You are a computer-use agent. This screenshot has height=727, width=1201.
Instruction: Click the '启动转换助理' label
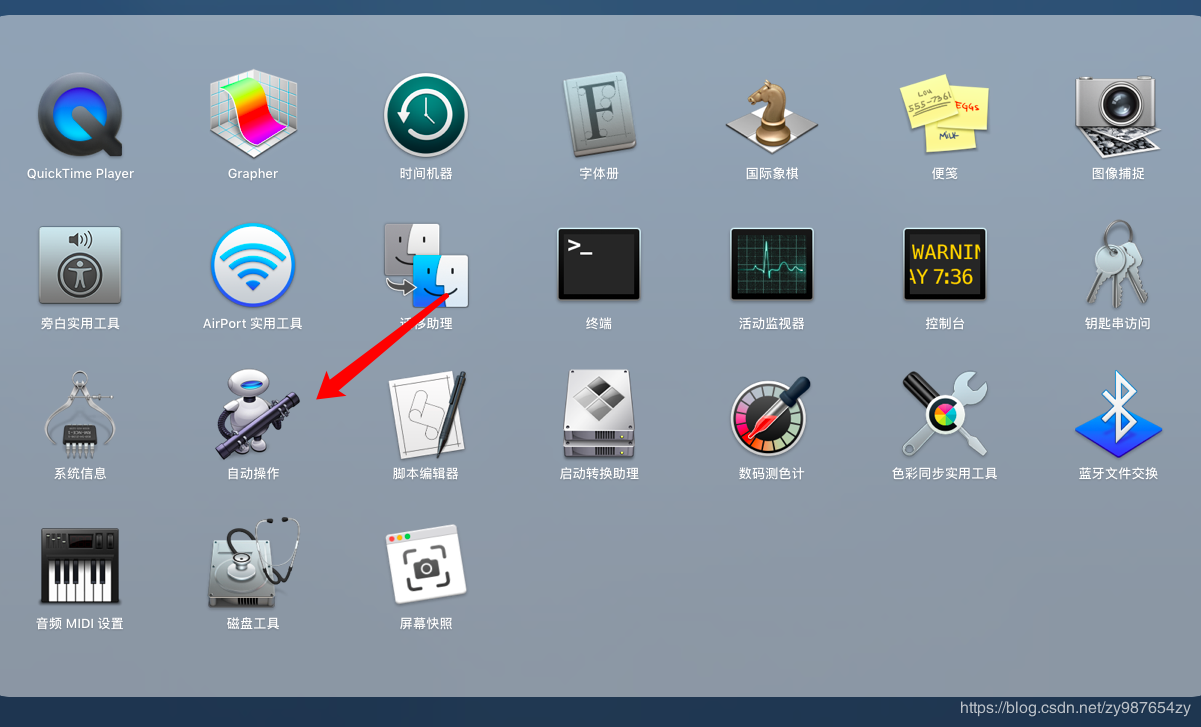click(x=599, y=474)
